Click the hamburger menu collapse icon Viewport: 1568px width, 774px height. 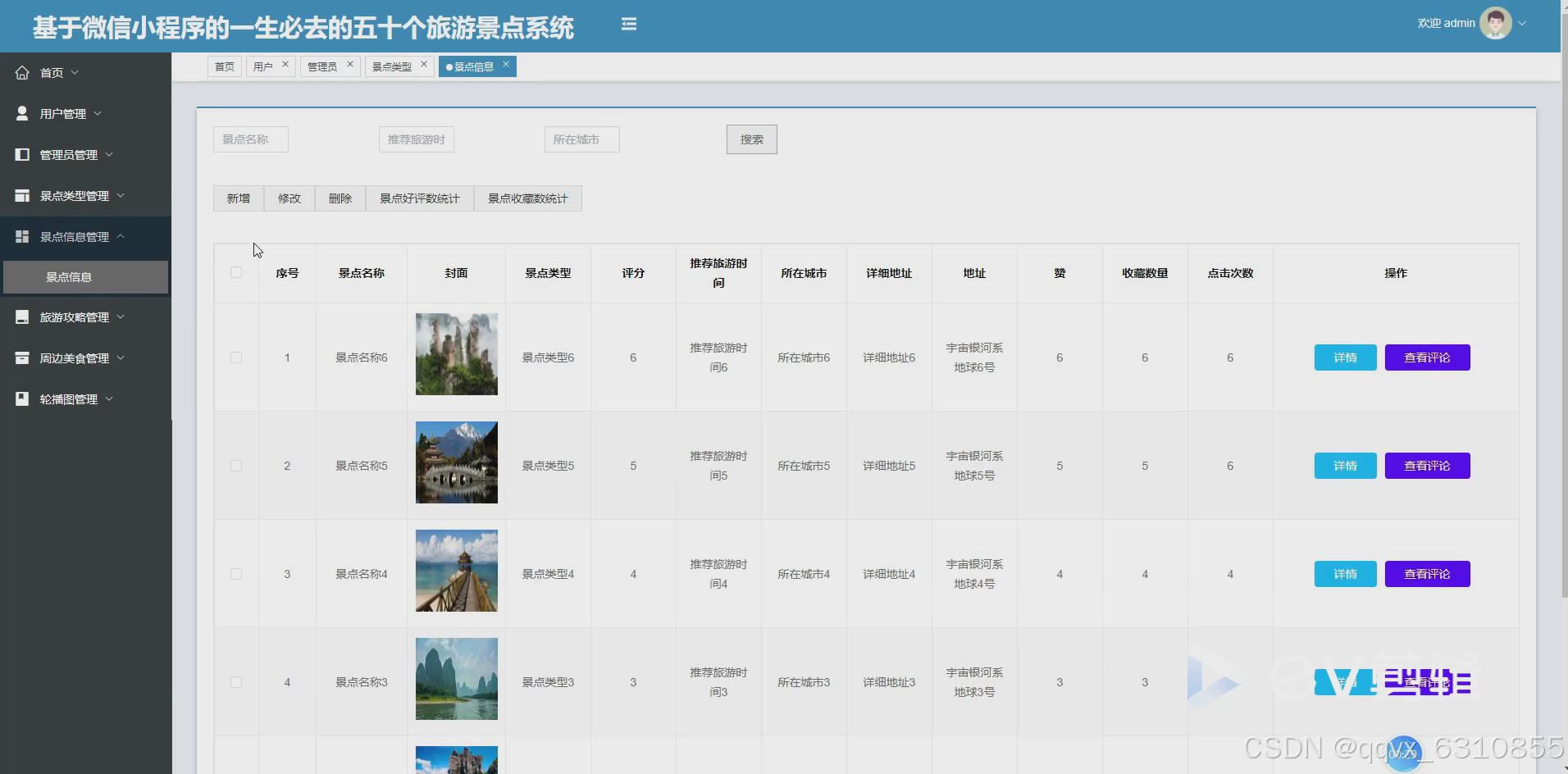(629, 25)
